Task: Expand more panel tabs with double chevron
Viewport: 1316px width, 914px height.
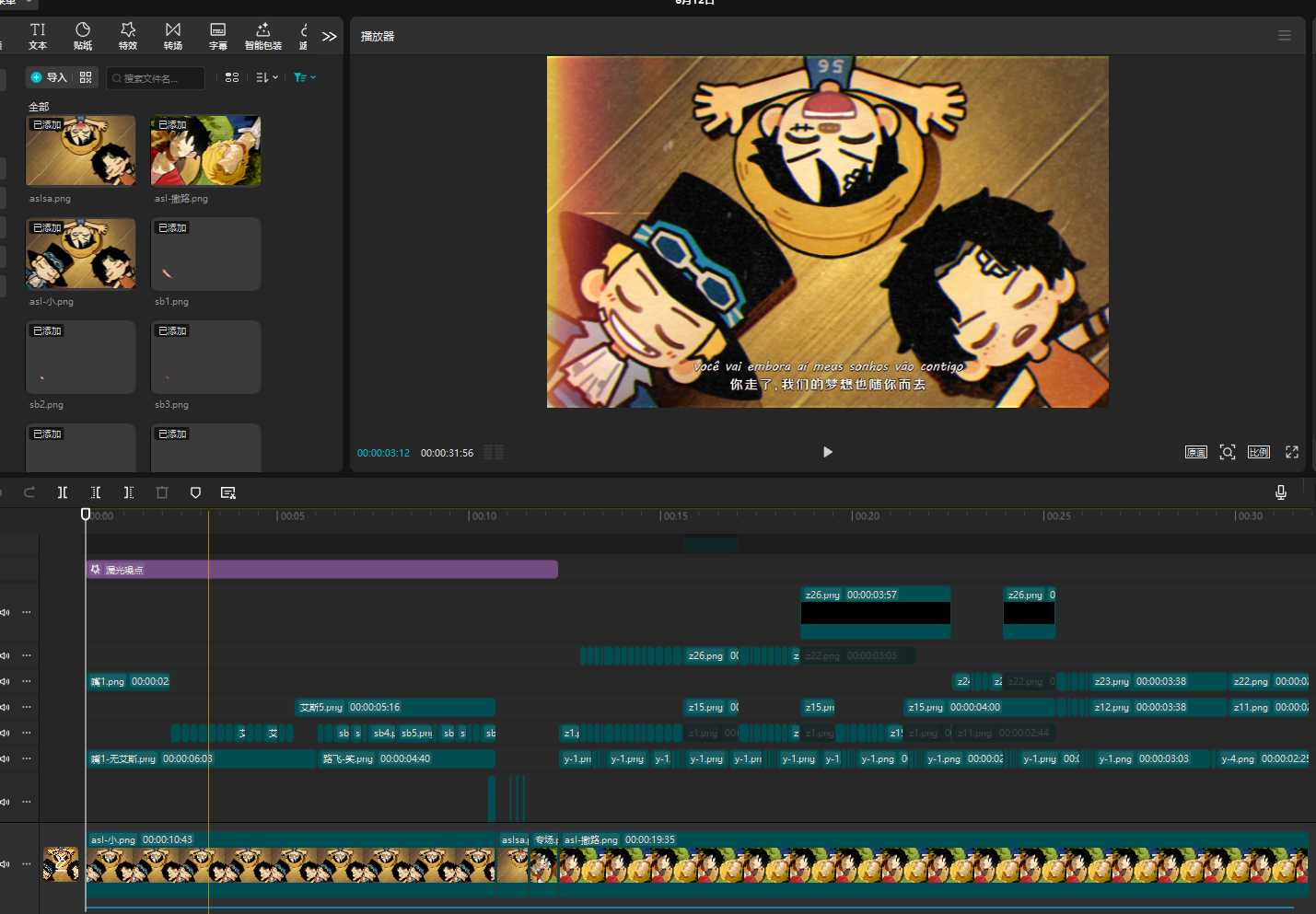Action: [x=329, y=37]
